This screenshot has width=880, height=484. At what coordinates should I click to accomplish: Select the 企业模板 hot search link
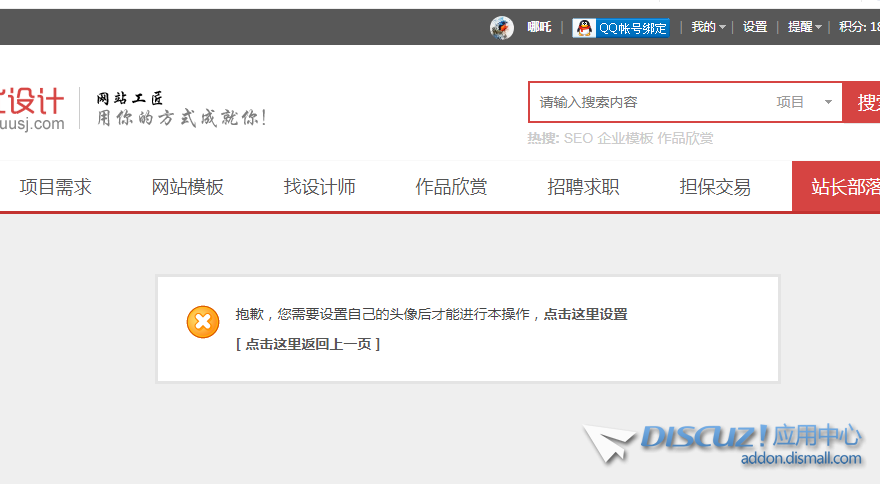point(625,138)
